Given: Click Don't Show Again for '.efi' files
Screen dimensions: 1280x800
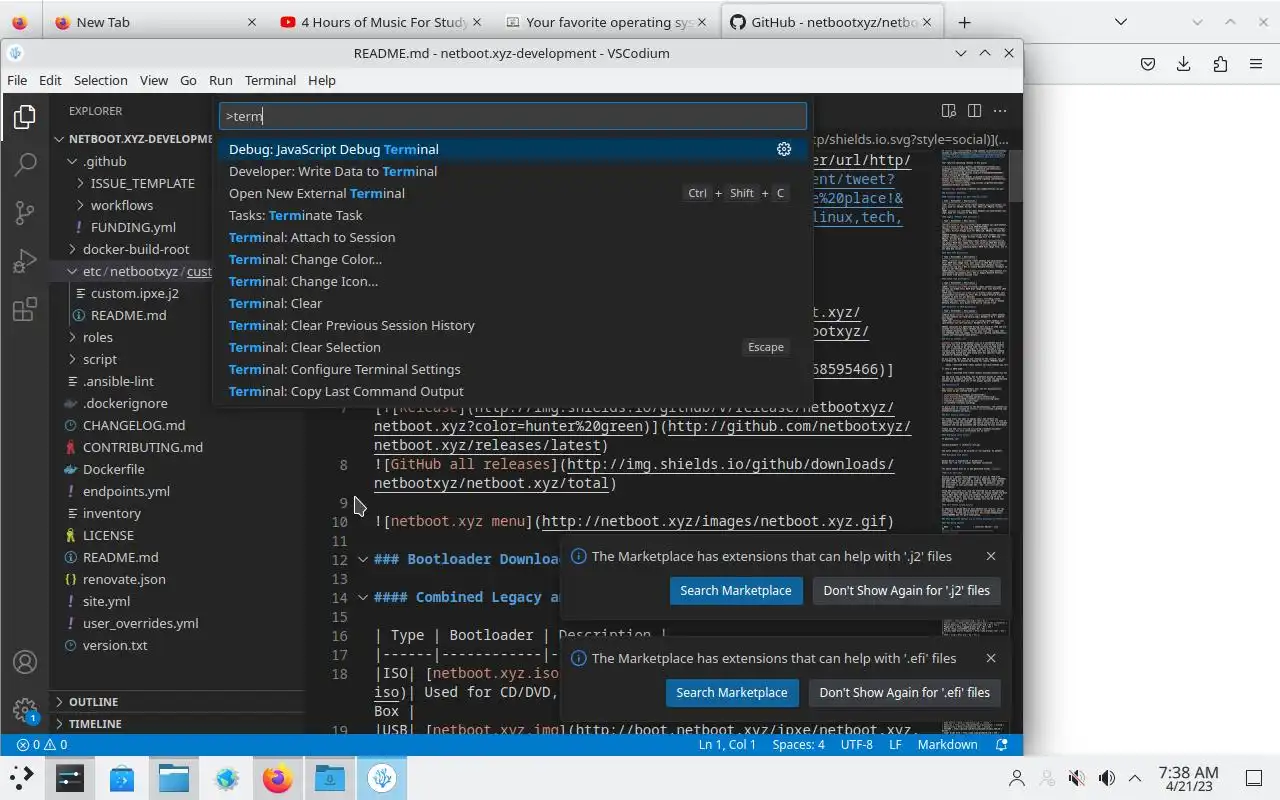Looking at the screenshot, I should click(904, 692).
